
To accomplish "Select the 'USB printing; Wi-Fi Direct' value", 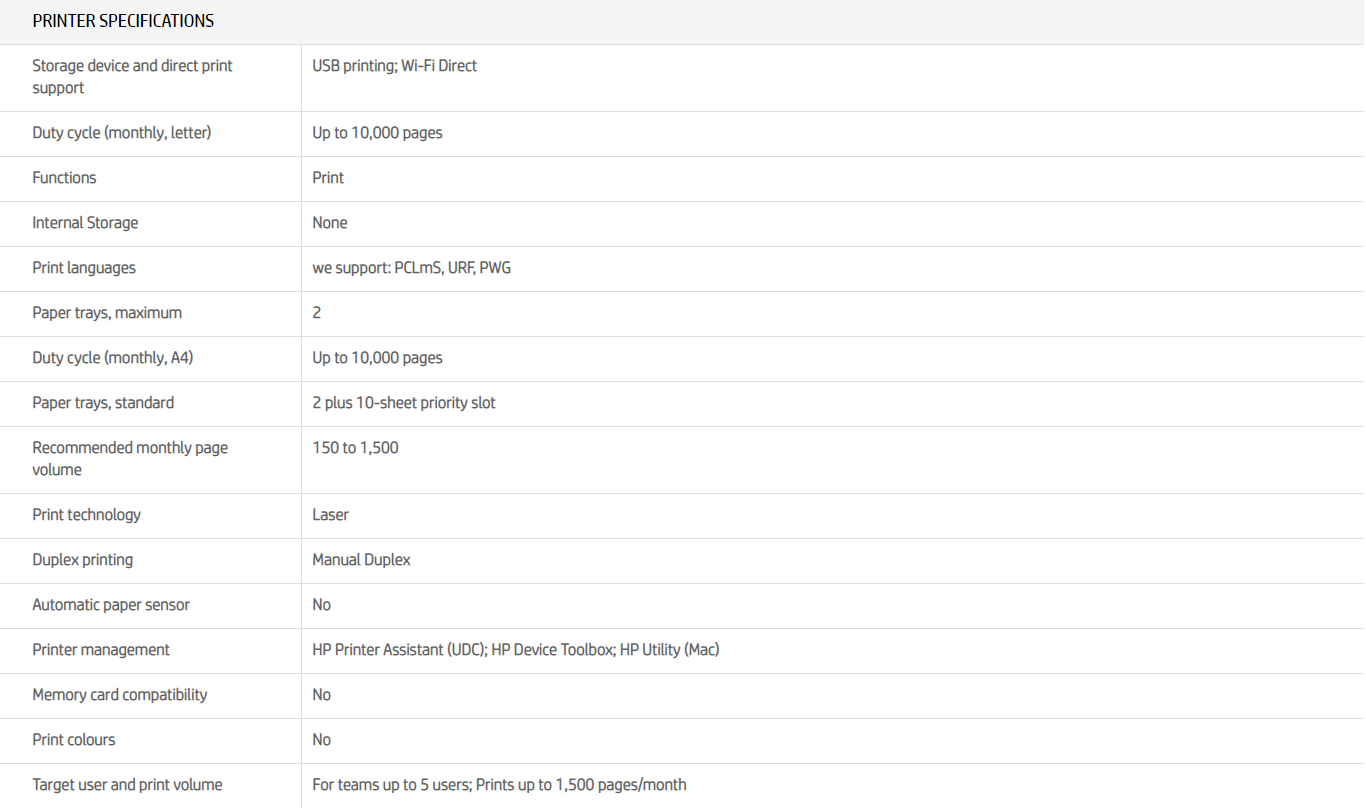I will tap(394, 66).
